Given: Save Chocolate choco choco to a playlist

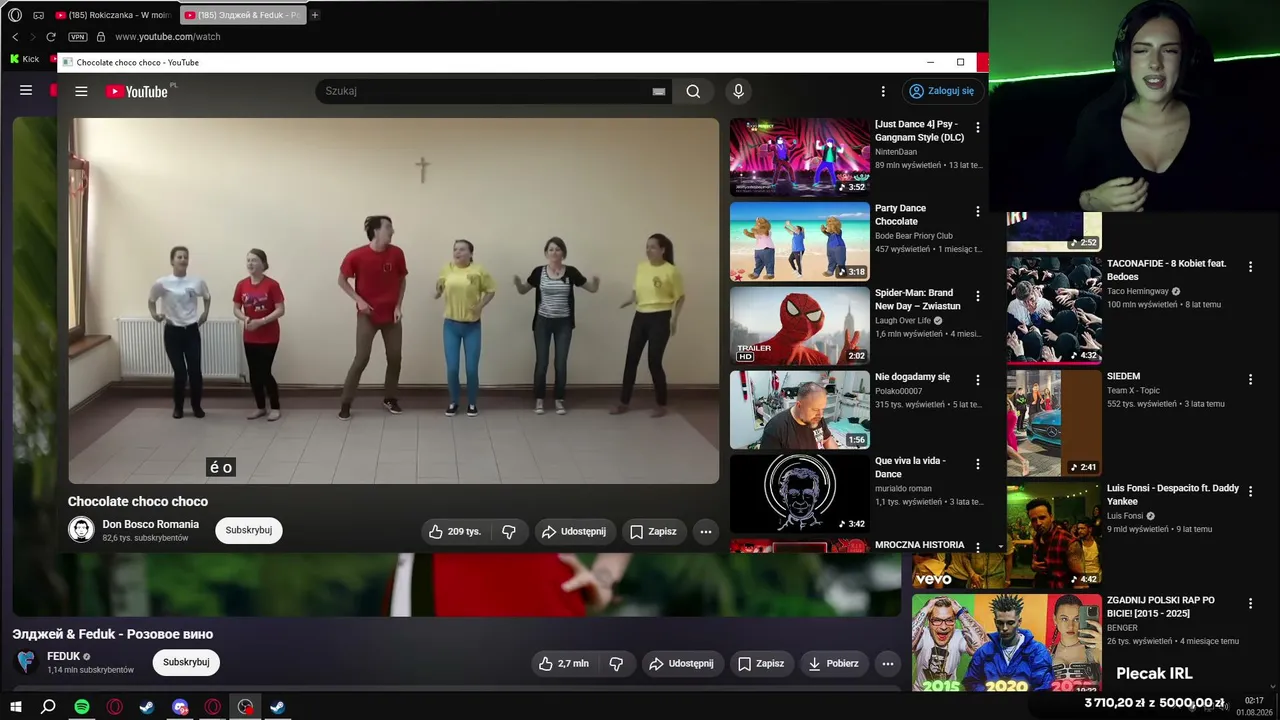Looking at the screenshot, I should pos(653,532).
